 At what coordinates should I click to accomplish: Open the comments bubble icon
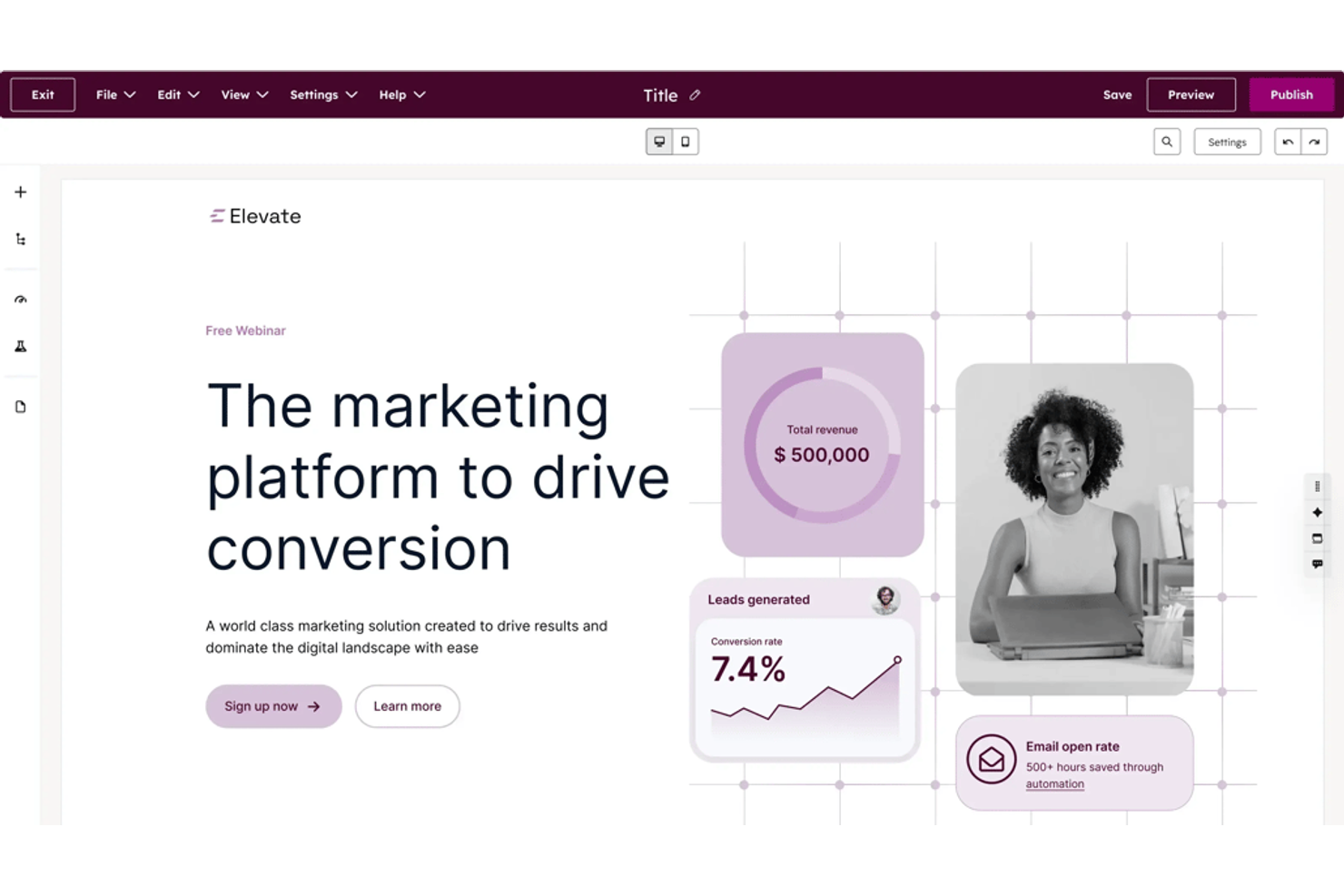(x=1318, y=563)
